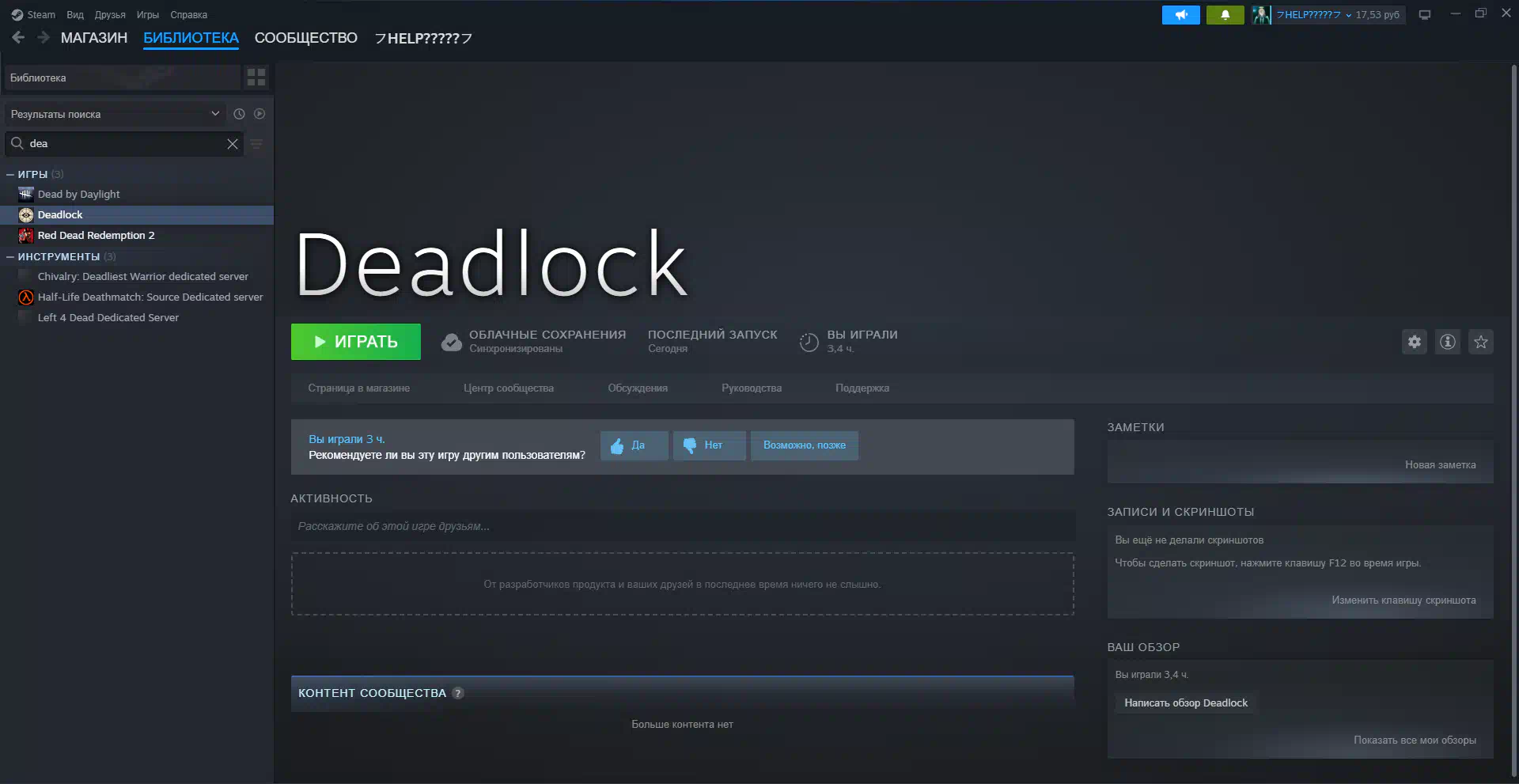Choose Нет for recommendation
1519x784 pixels.
point(710,445)
